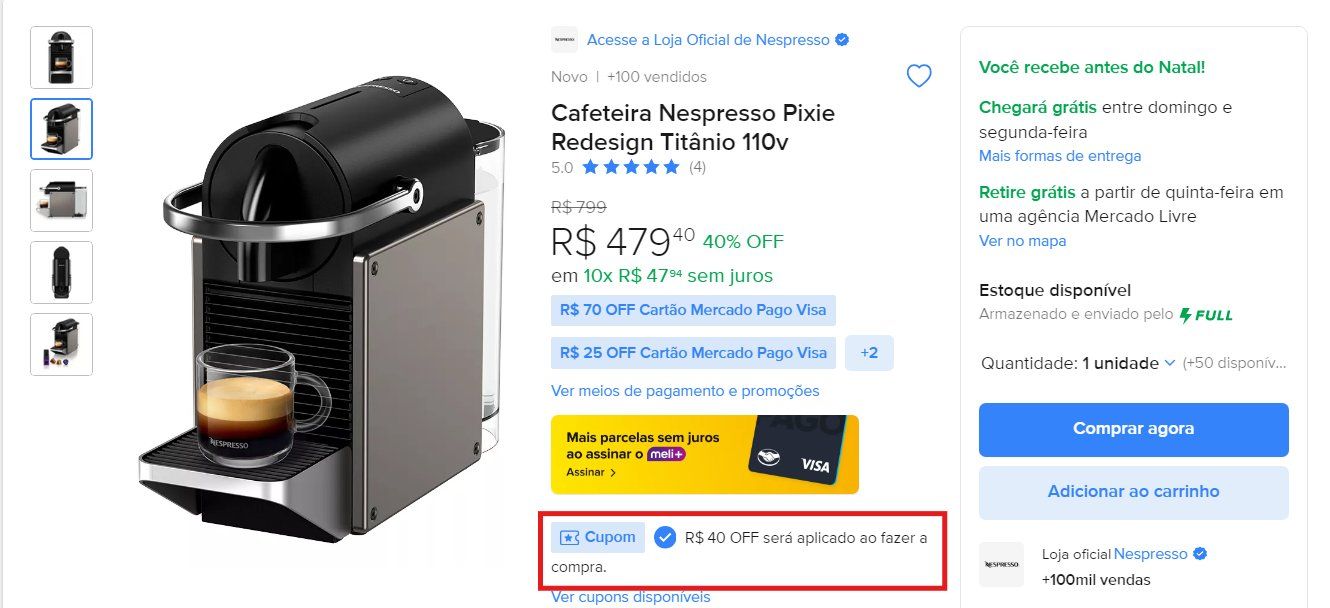Click the Cupom ticket badge
1330x608 pixels.
click(598, 537)
